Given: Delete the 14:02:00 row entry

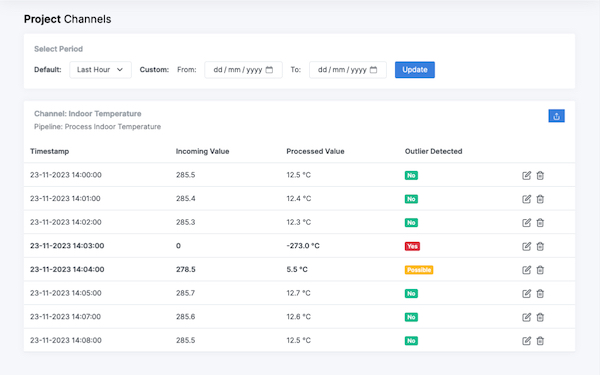Looking at the screenshot, I should 540,223.
